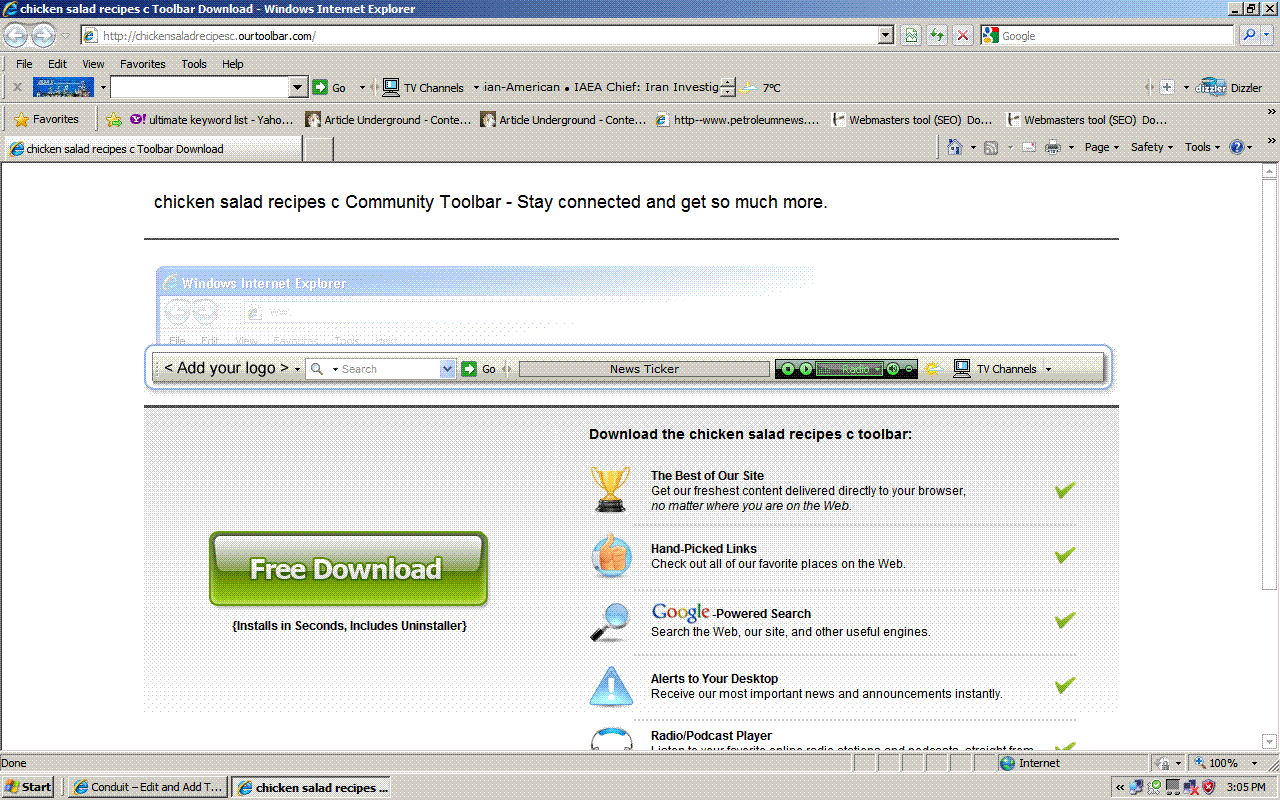Click the news ticker up/down stepper
Screen dimensions: 1280x800
pos(728,88)
